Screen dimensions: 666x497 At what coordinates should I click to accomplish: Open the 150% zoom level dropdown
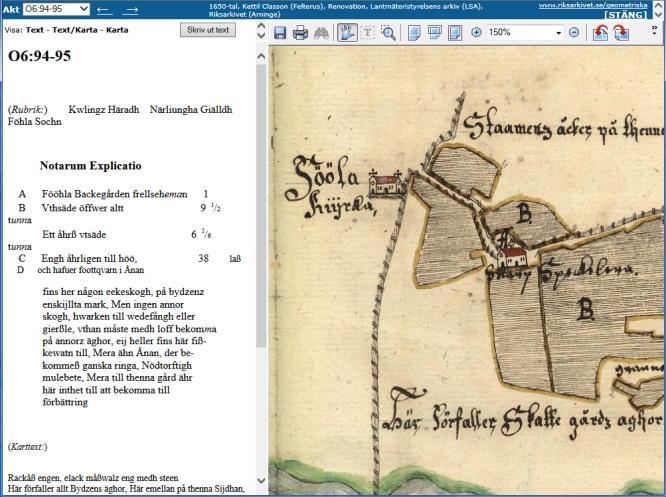(559, 33)
